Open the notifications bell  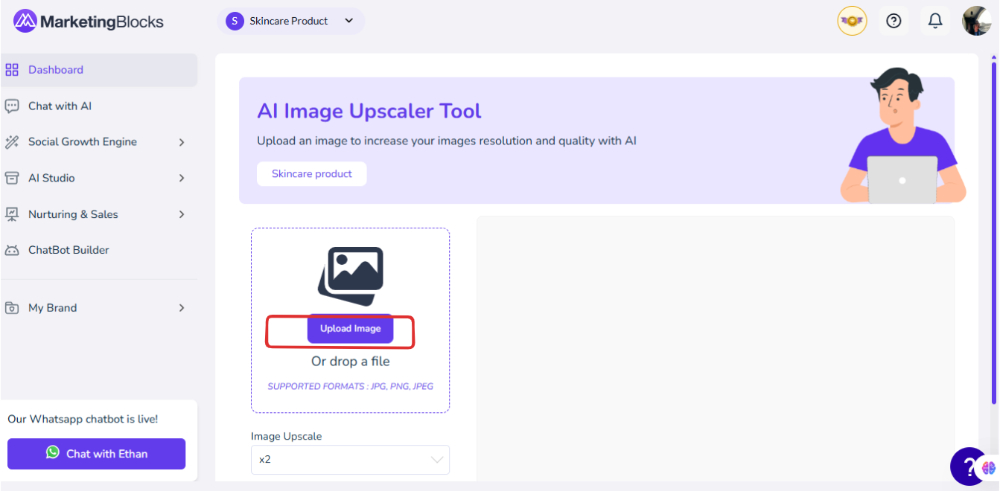pyautogui.click(x=935, y=21)
